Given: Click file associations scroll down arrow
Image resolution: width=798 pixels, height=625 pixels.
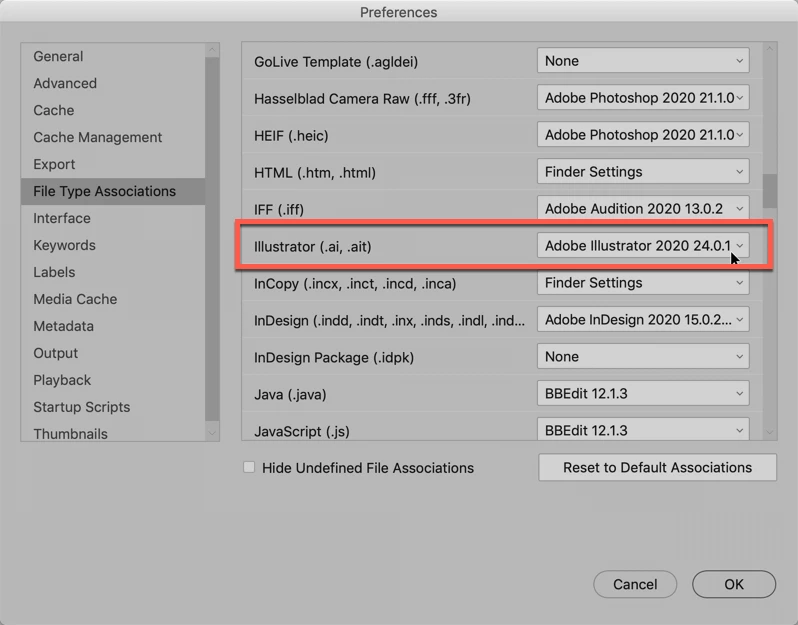Looking at the screenshot, I should (x=770, y=432).
